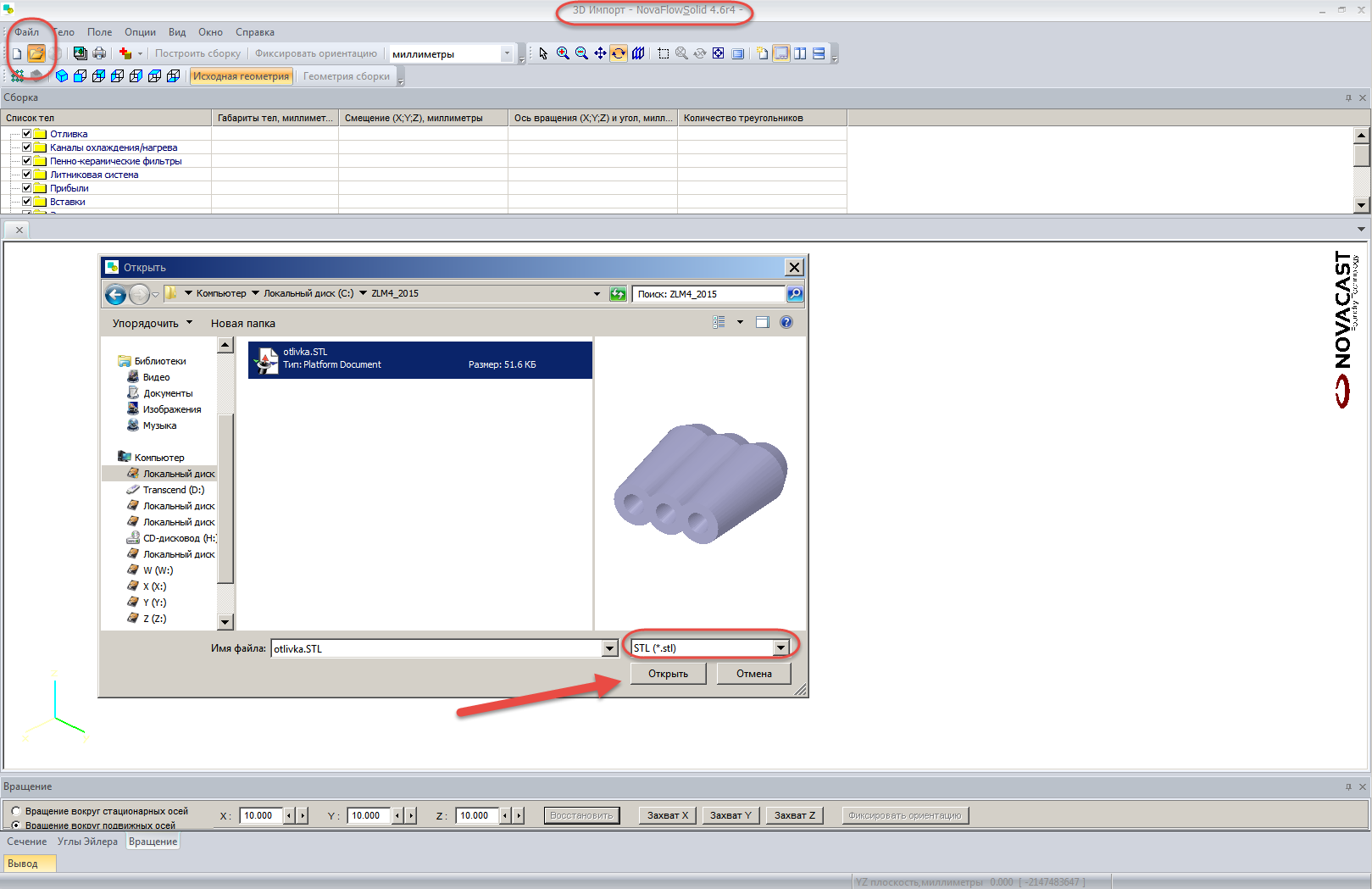Image resolution: width=1372 pixels, height=889 pixels.
Task: Click the Открыть button in dialog
Action: tap(668, 674)
